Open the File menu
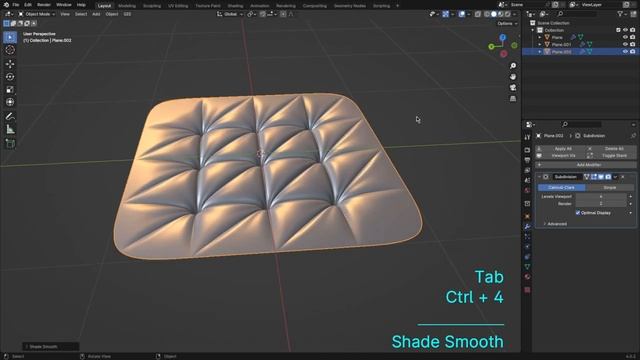The width and height of the screenshot is (640, 360). (16, 5)
